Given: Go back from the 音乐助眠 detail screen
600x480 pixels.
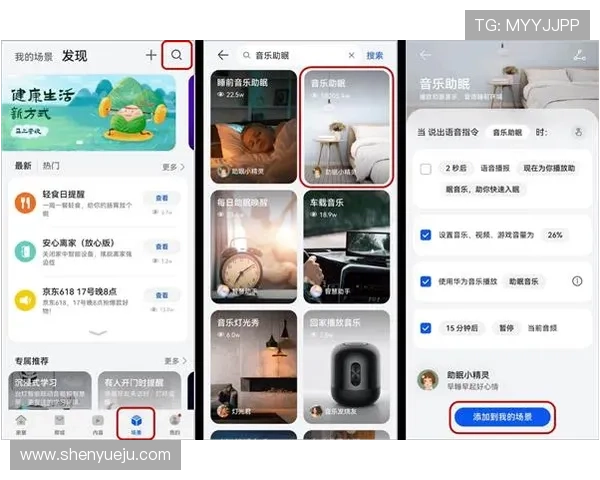Looking at the screenshot, I should point(425,55).
